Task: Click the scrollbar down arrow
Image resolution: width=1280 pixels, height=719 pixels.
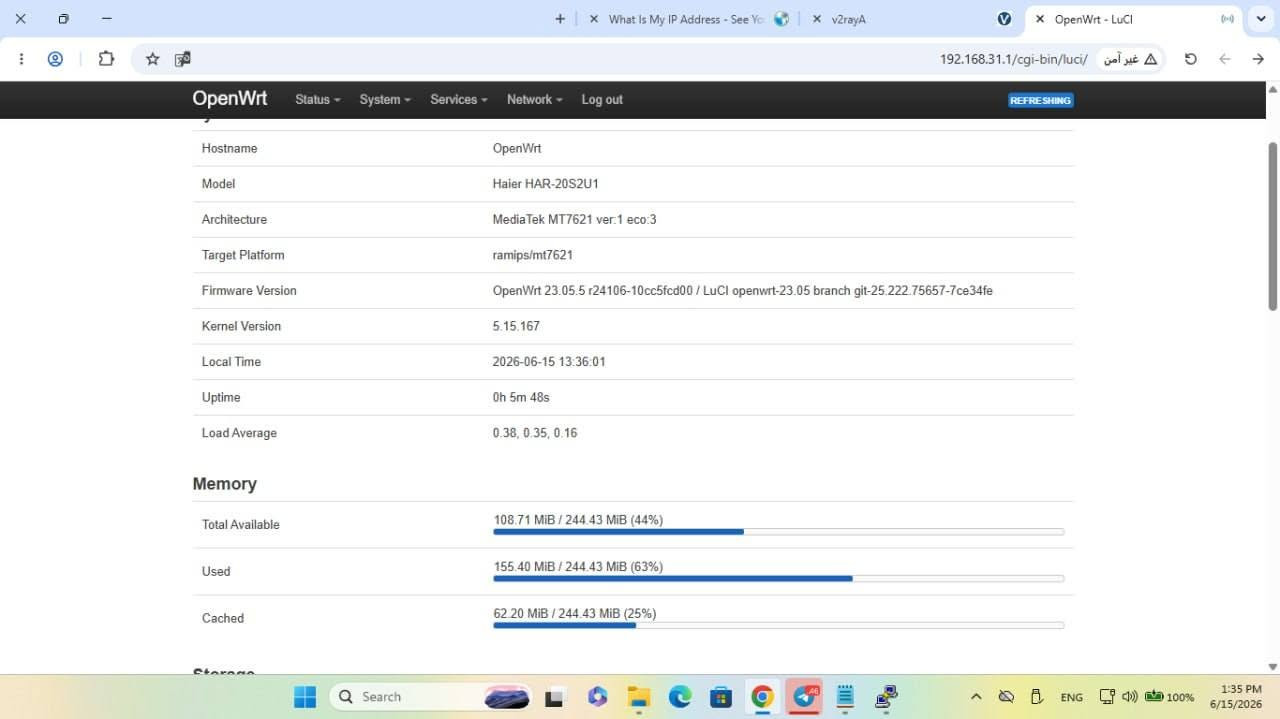Action: coord(1273,667)
